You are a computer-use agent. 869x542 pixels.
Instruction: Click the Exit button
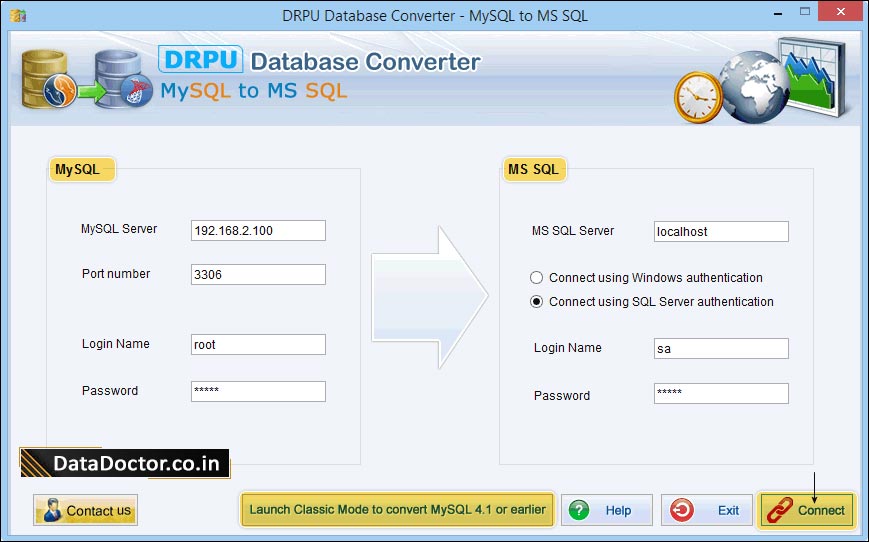coord(706,510)
